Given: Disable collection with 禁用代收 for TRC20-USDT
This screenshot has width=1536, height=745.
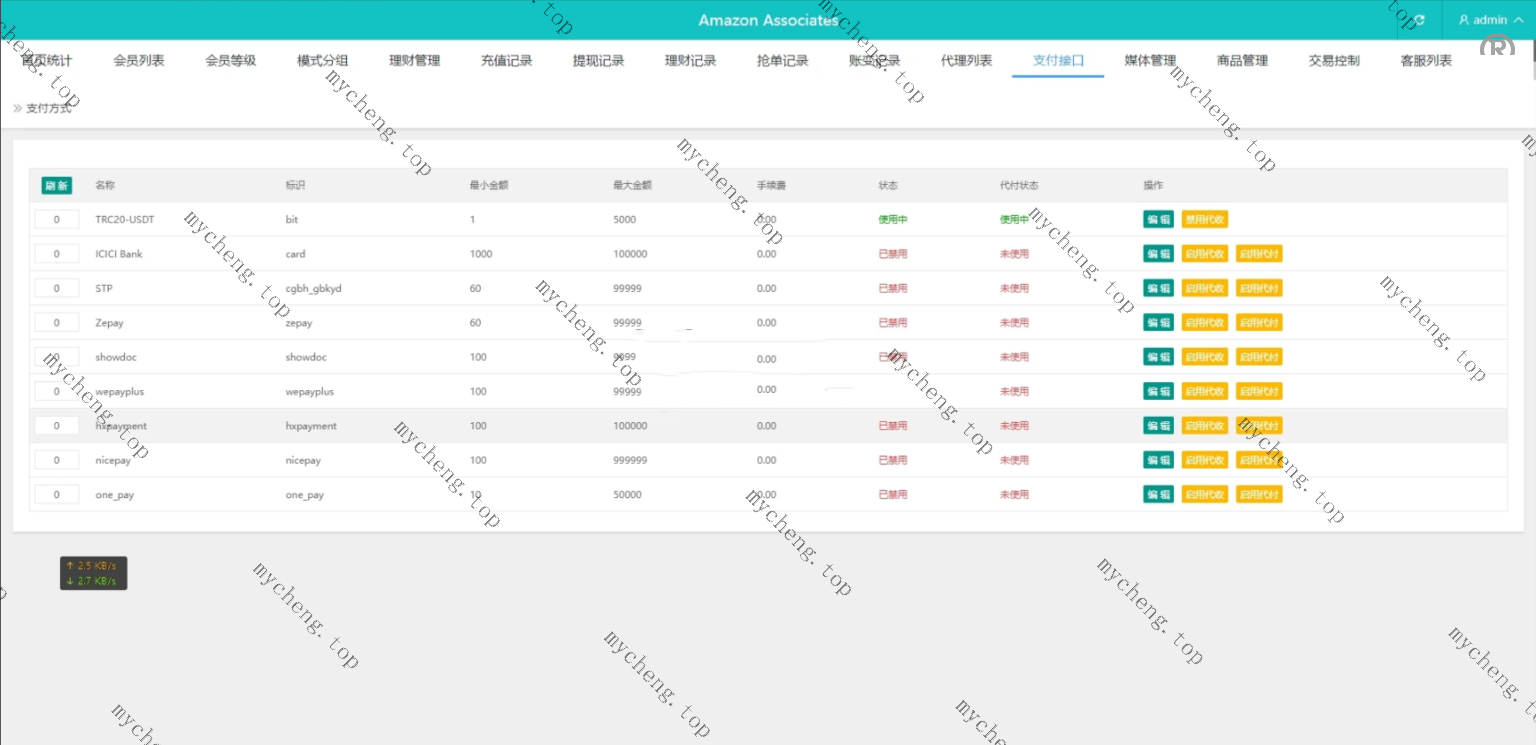Looking at the screenshot, I should [1204, 220].
